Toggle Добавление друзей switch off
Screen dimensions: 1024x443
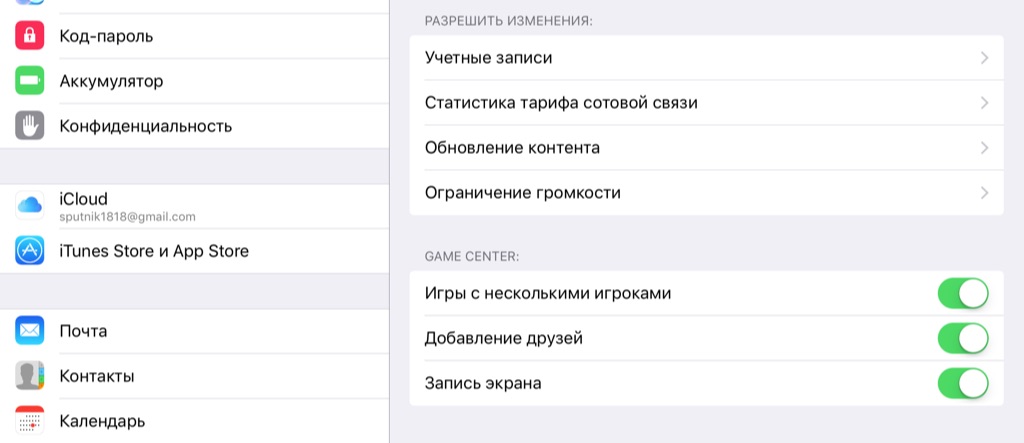tap(962, 338)
